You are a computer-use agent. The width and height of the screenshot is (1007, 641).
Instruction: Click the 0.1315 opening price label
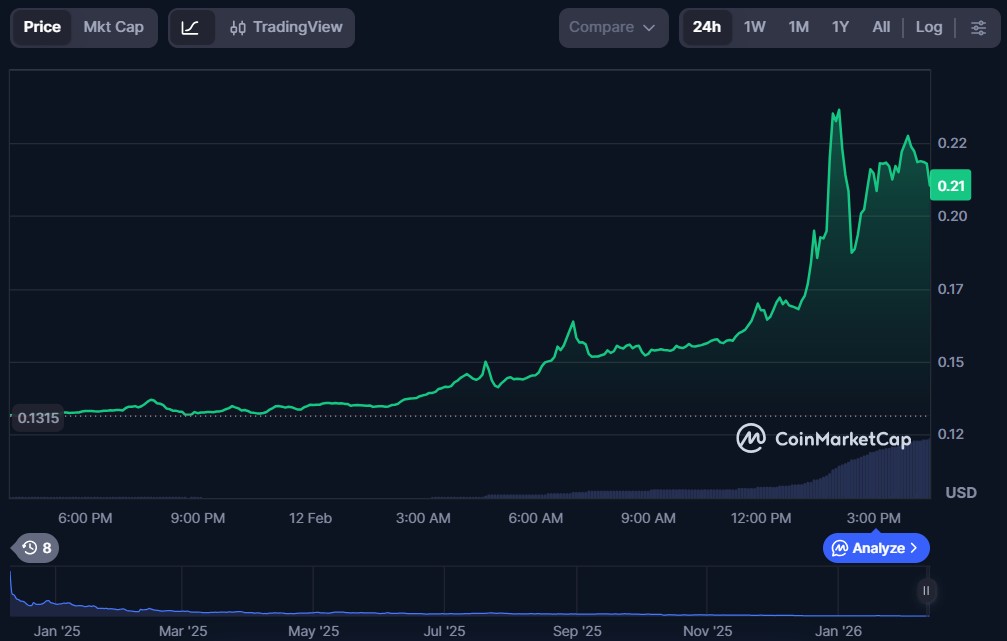click(x=38, y=419)
